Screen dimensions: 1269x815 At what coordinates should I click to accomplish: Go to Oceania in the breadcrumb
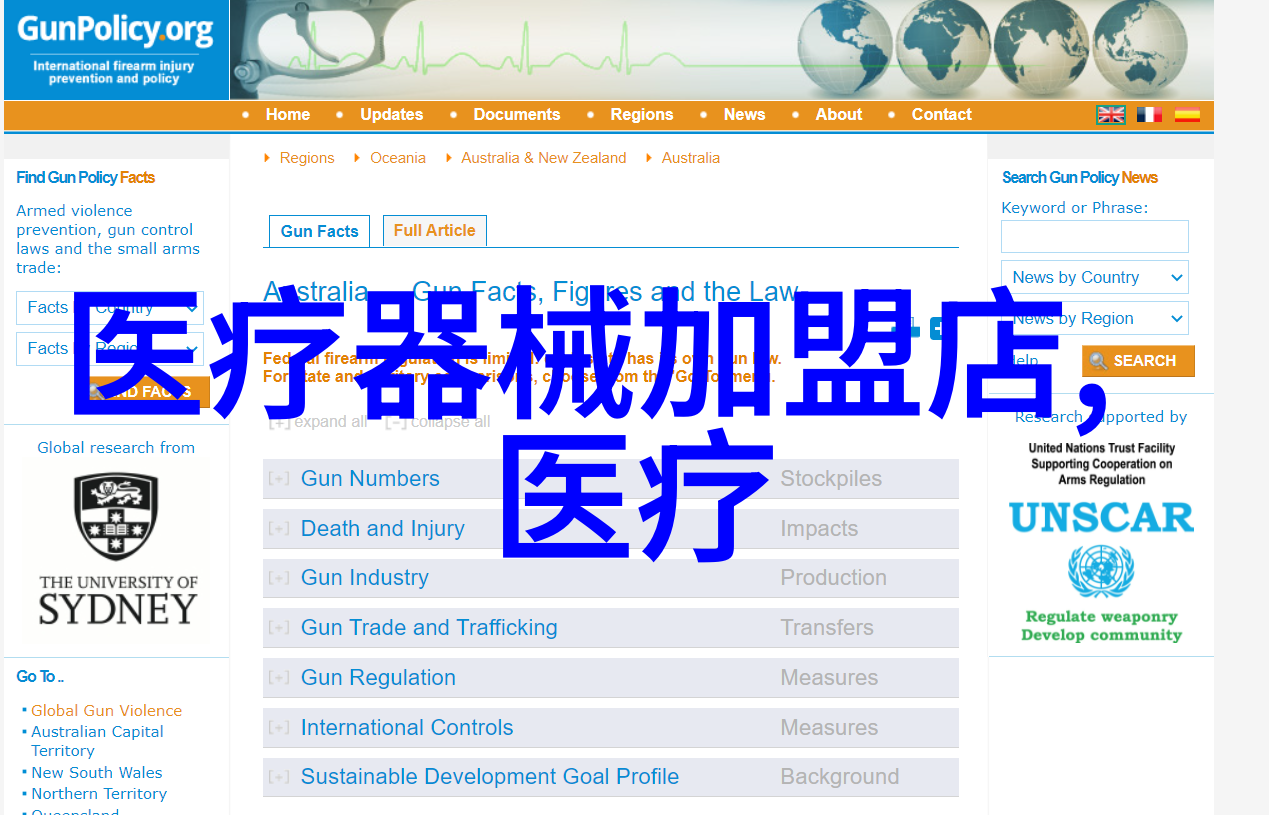tap(397, 158)
